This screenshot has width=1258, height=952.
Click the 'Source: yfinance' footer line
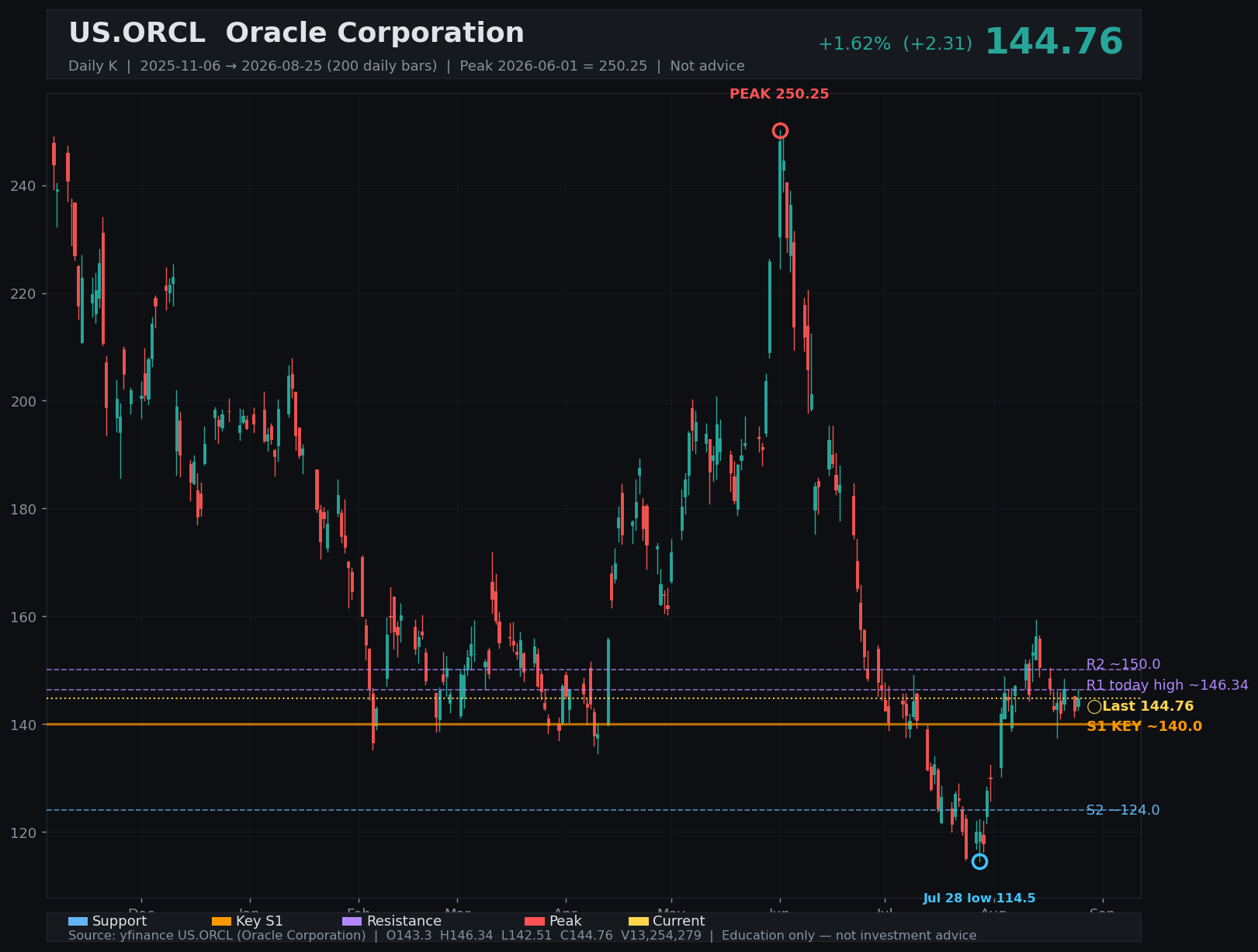(x=522, y=936)
